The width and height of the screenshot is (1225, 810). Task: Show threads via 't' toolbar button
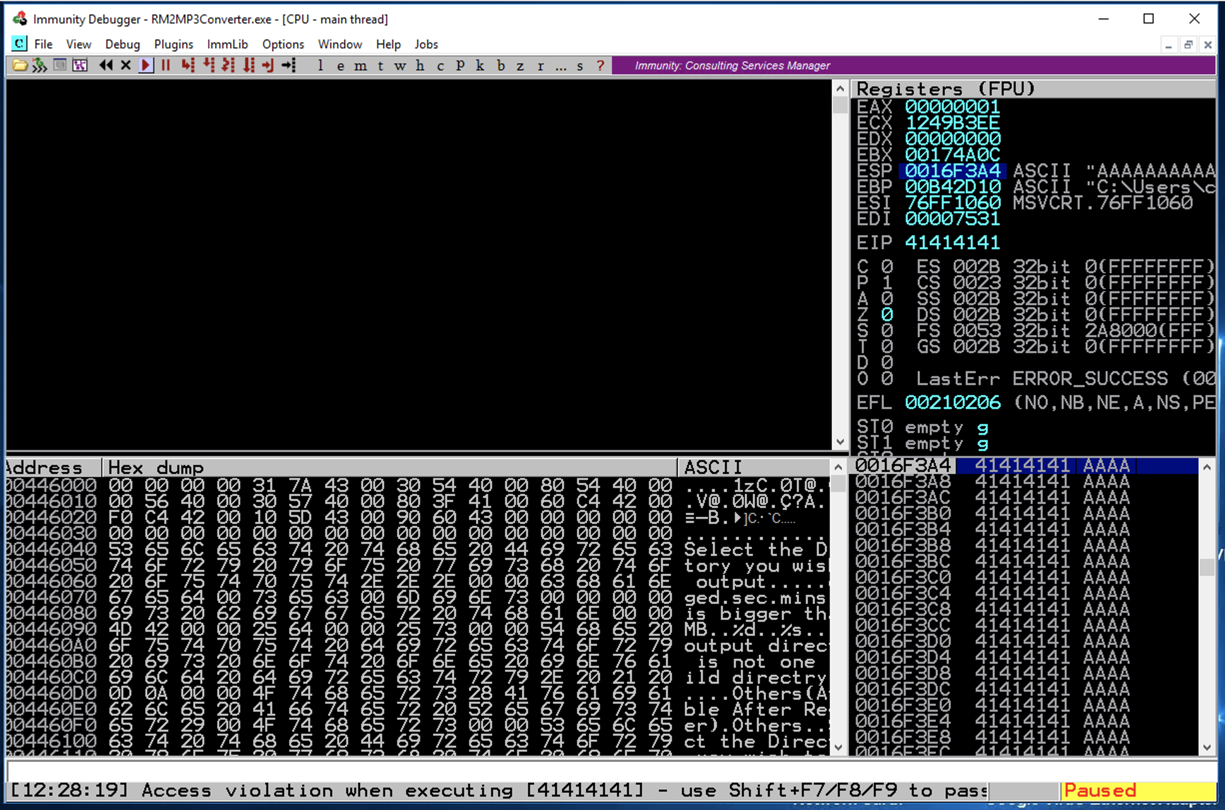point(380,65)
